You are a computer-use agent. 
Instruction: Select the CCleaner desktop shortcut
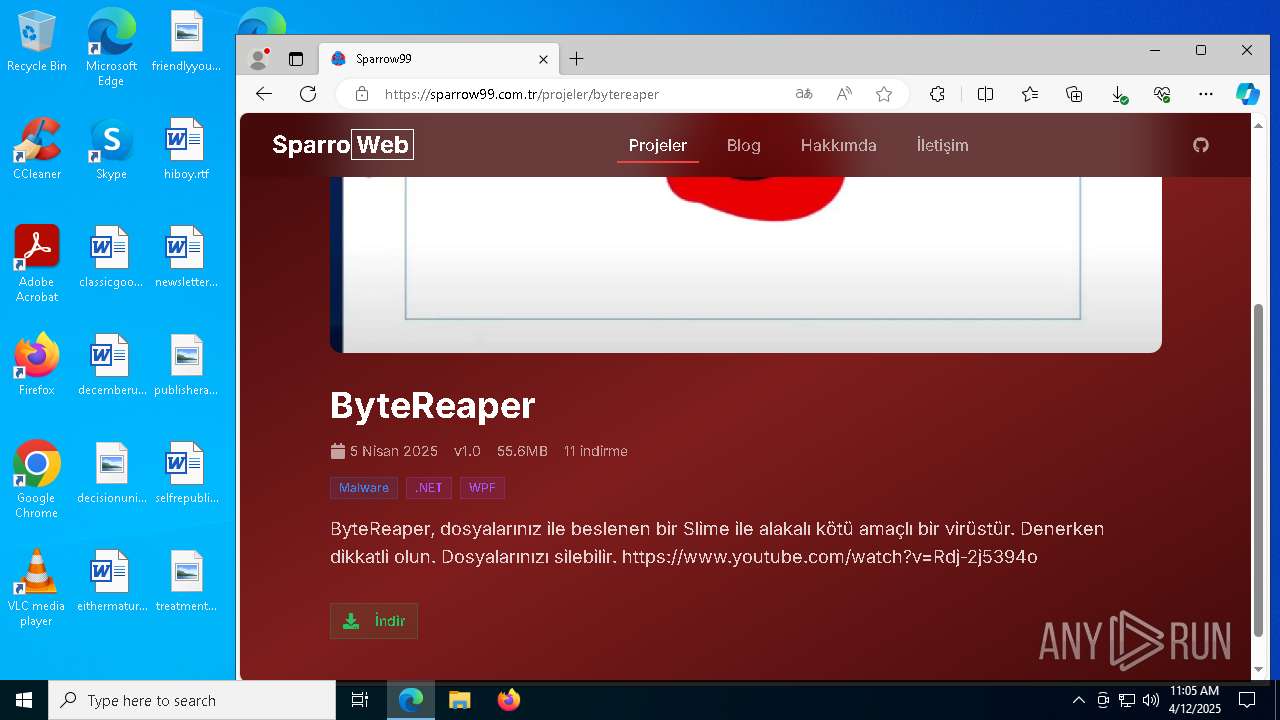click(x=37, y=149)
